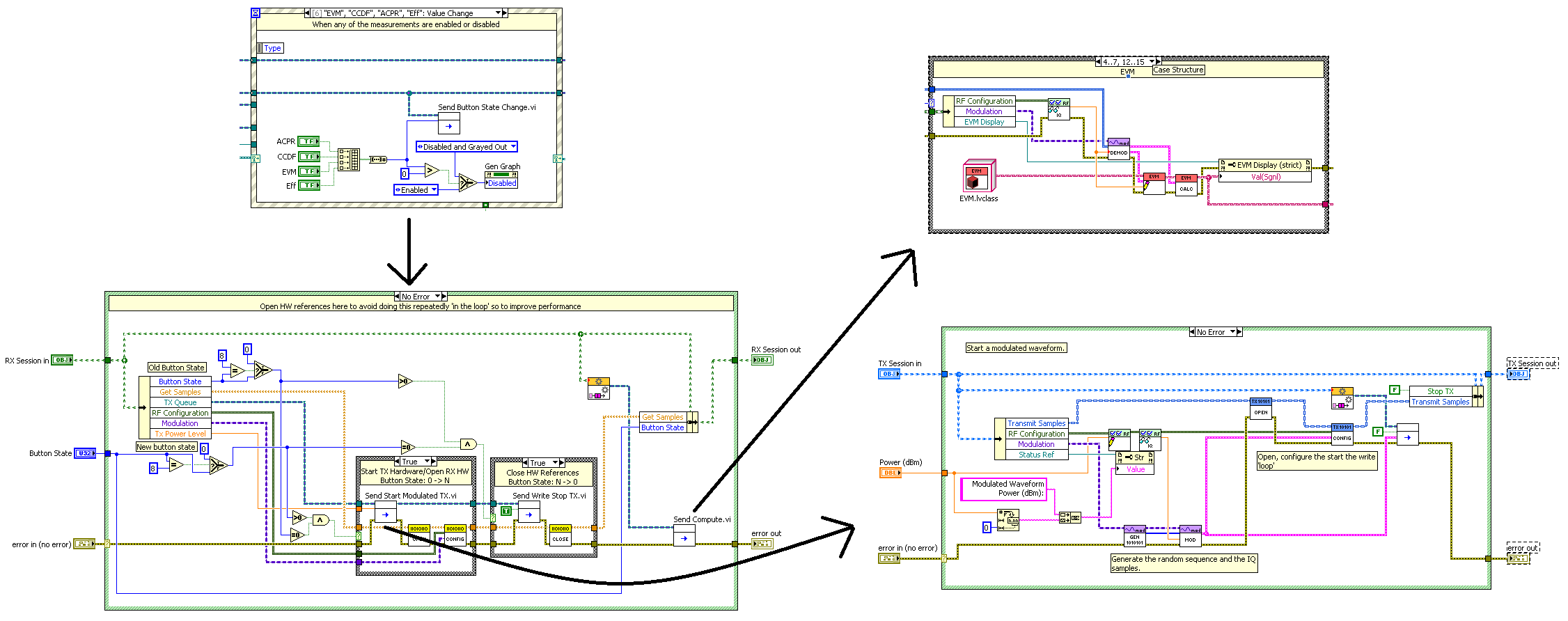
Task: Select the RF IQ read VI in the EVM case
Action: [x=1059, y=109]
